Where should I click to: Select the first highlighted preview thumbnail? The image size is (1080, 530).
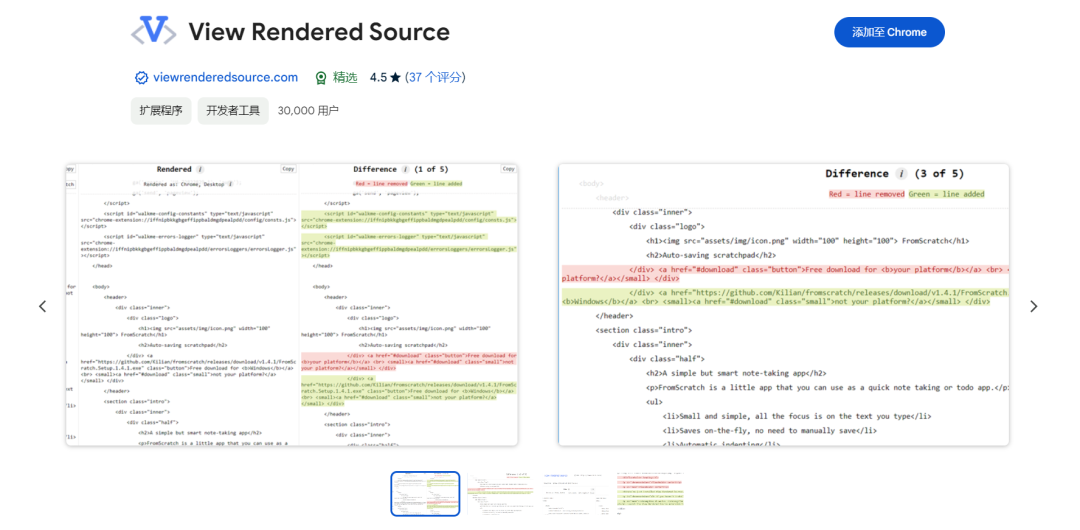coord(425,493)
